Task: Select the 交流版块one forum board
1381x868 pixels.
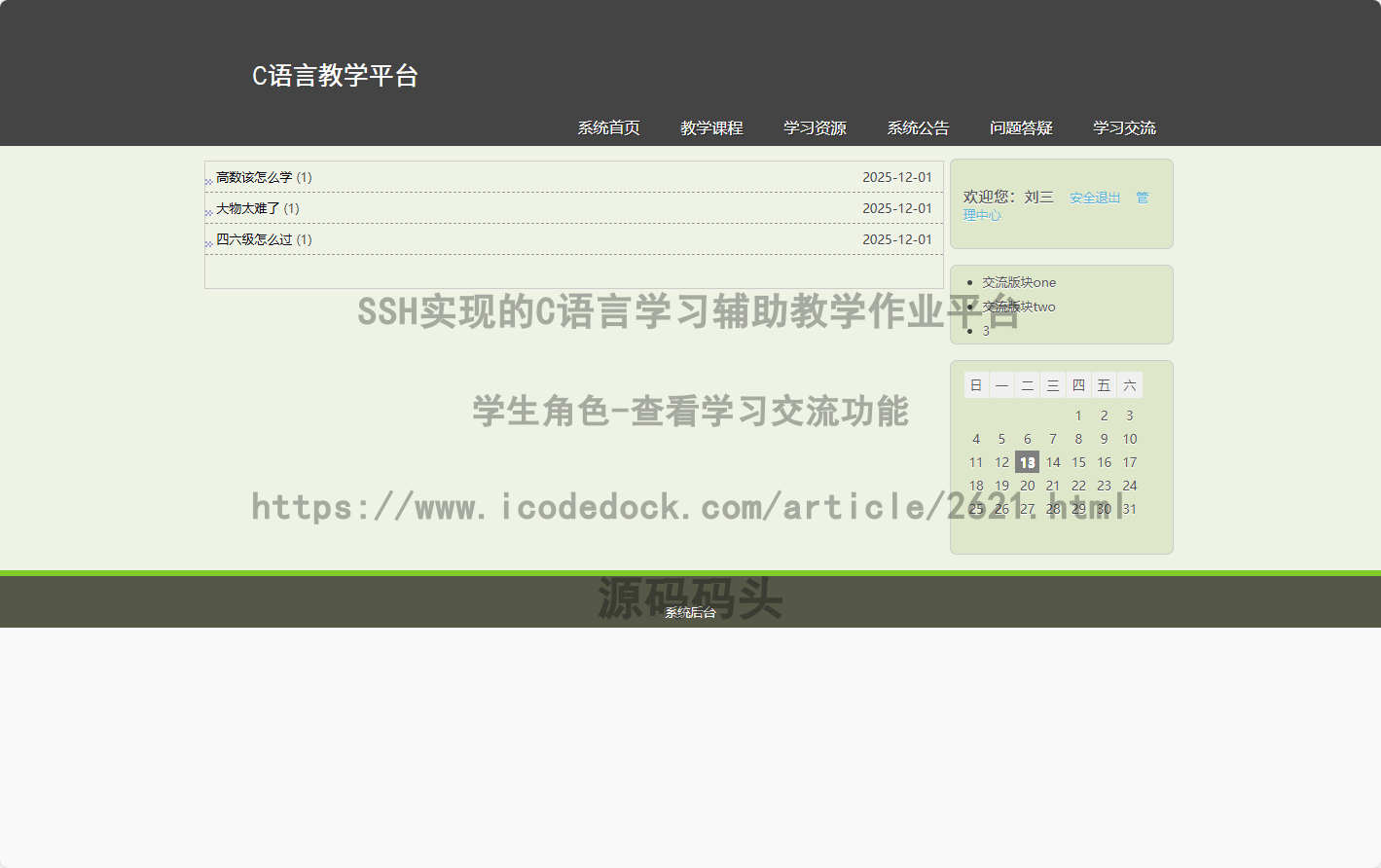Action: 1019,282
